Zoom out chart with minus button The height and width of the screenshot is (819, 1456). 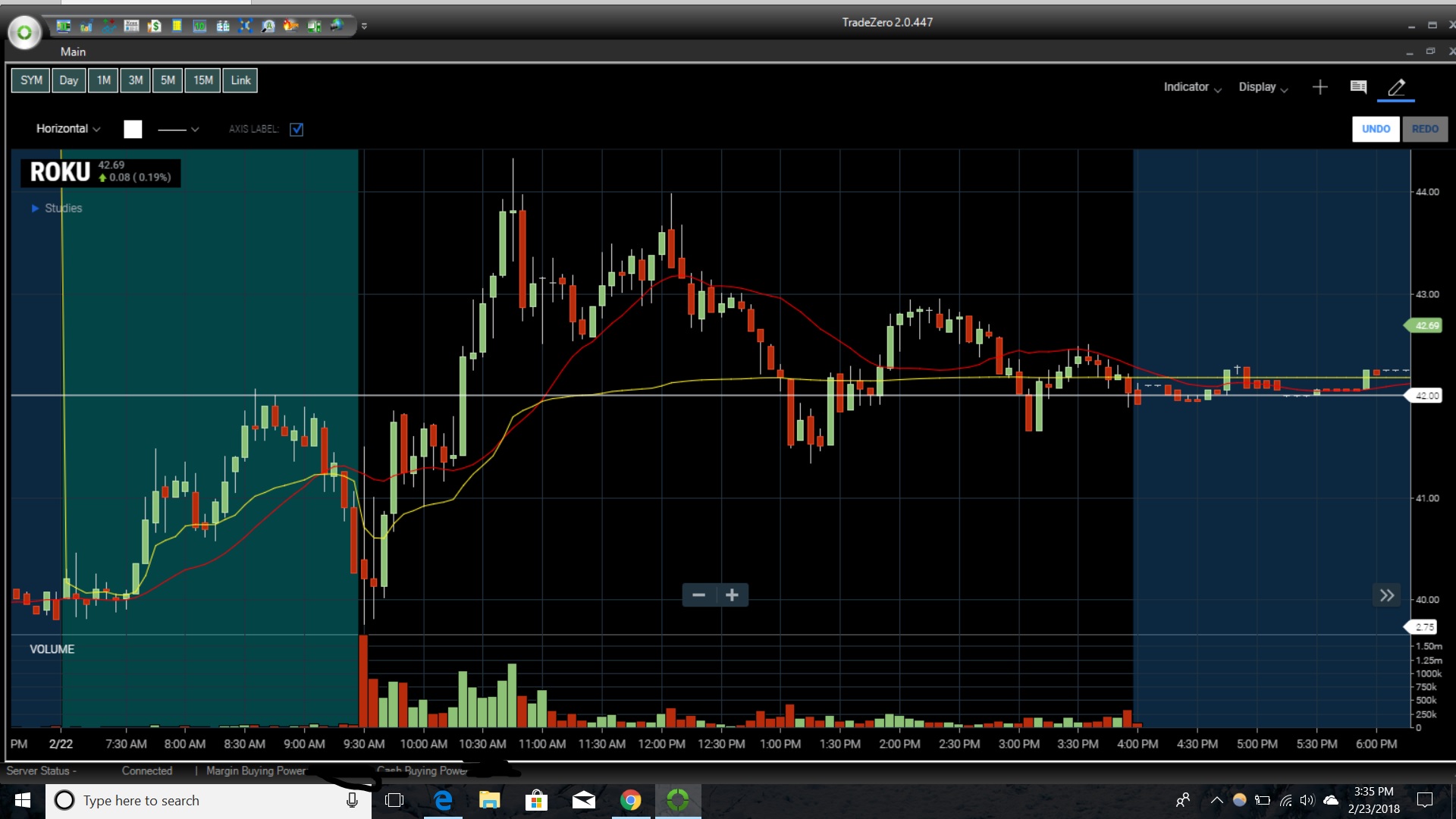698,595
